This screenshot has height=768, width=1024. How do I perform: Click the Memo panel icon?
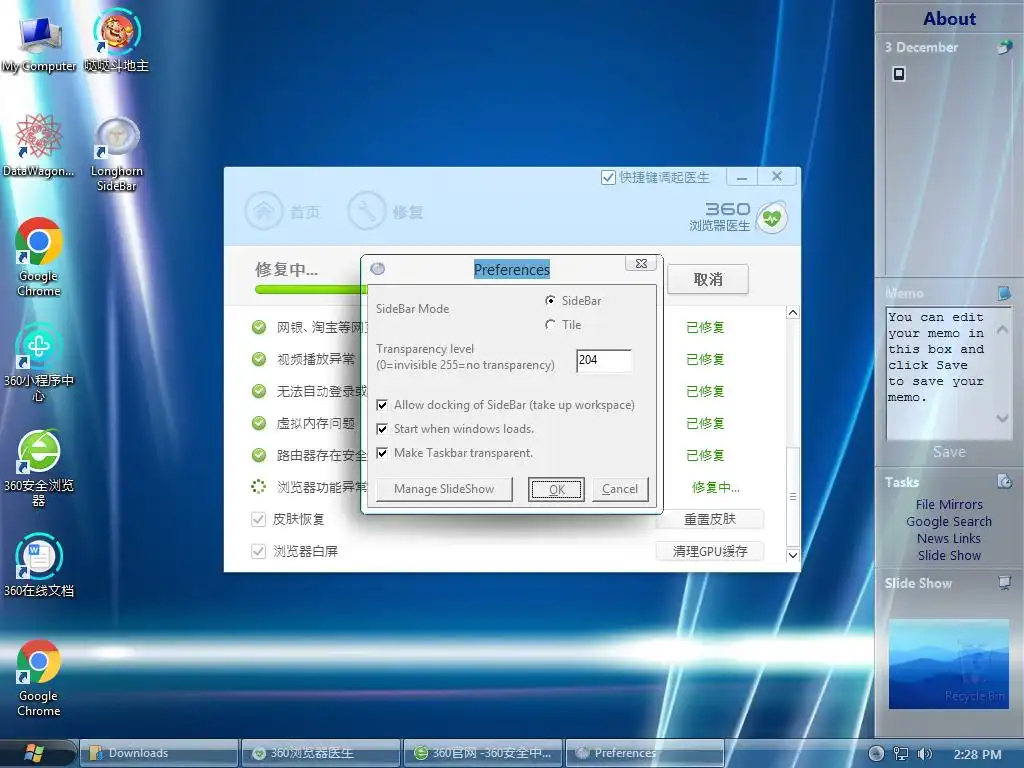[x=1004, y=293]
